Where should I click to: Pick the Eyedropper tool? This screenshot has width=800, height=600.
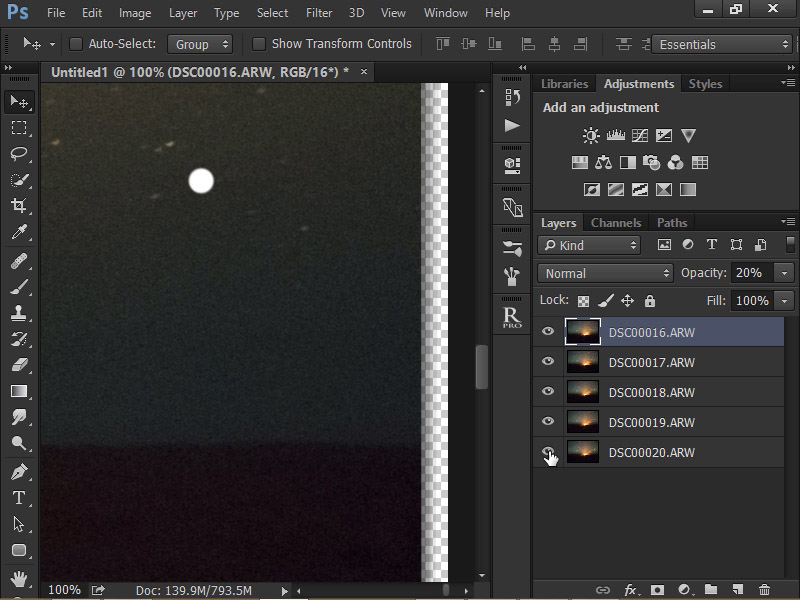[19, 233]
